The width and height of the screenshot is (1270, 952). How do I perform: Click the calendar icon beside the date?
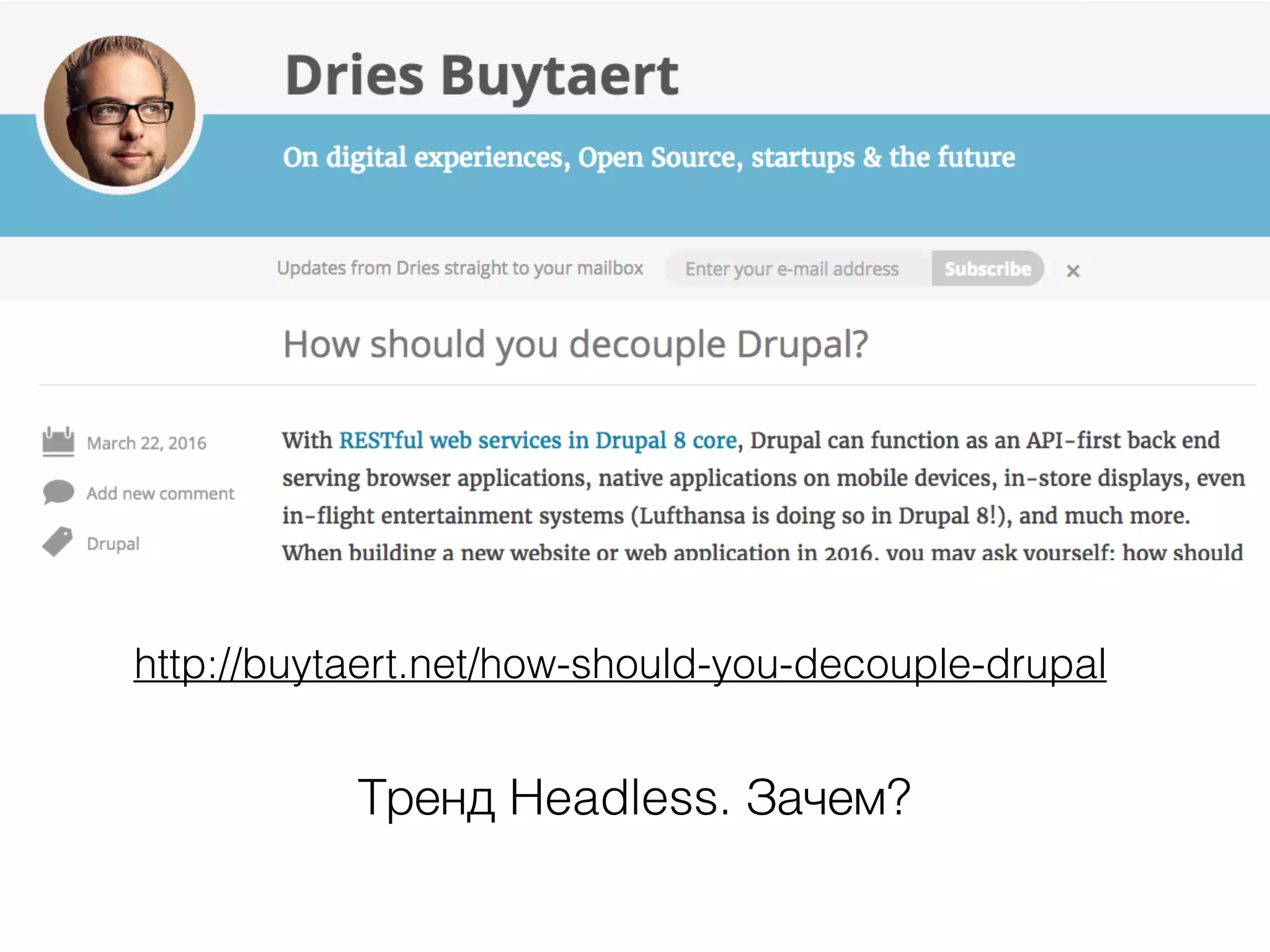[58, 442]
